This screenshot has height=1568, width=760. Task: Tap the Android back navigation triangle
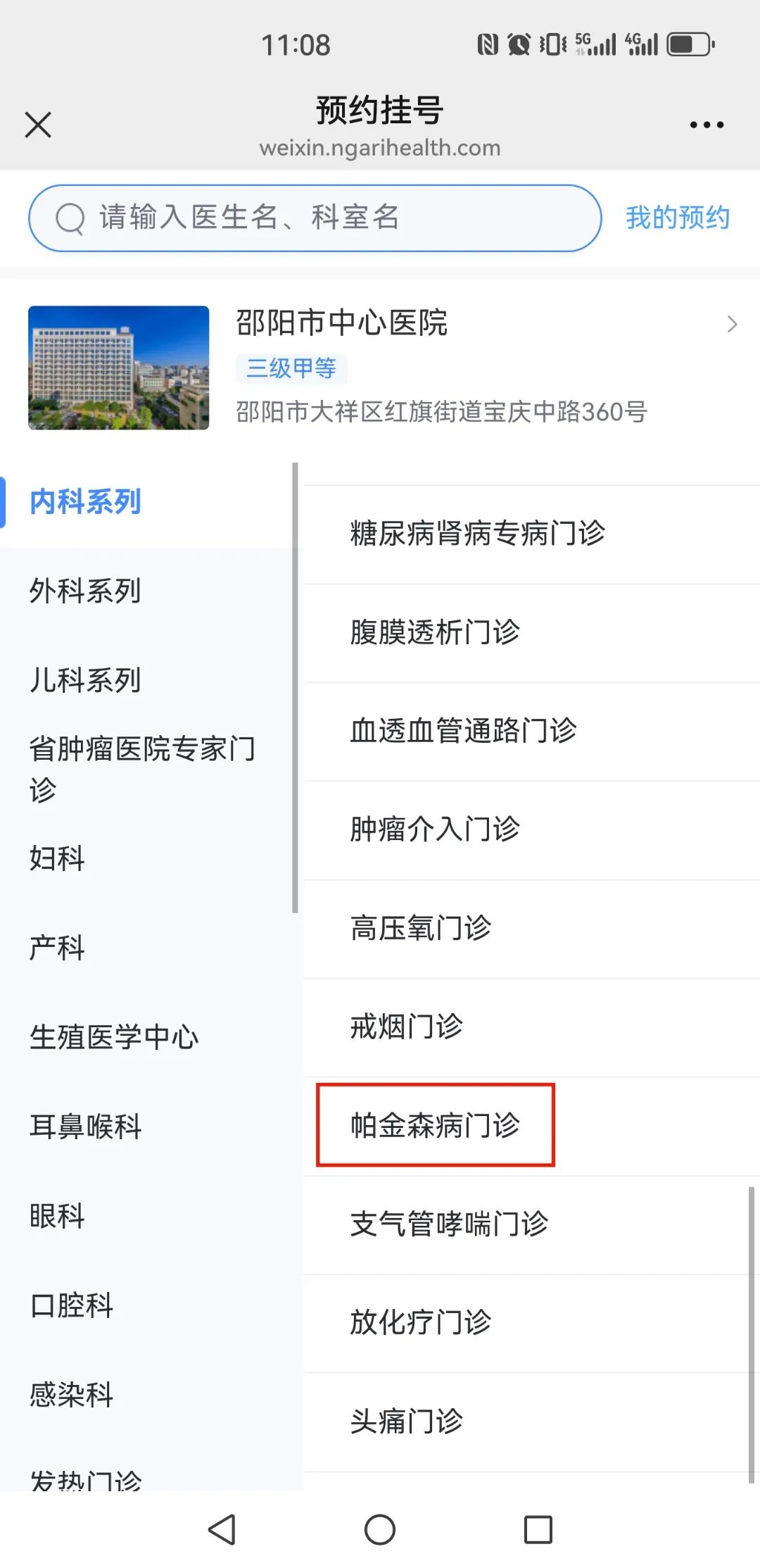222,1529
